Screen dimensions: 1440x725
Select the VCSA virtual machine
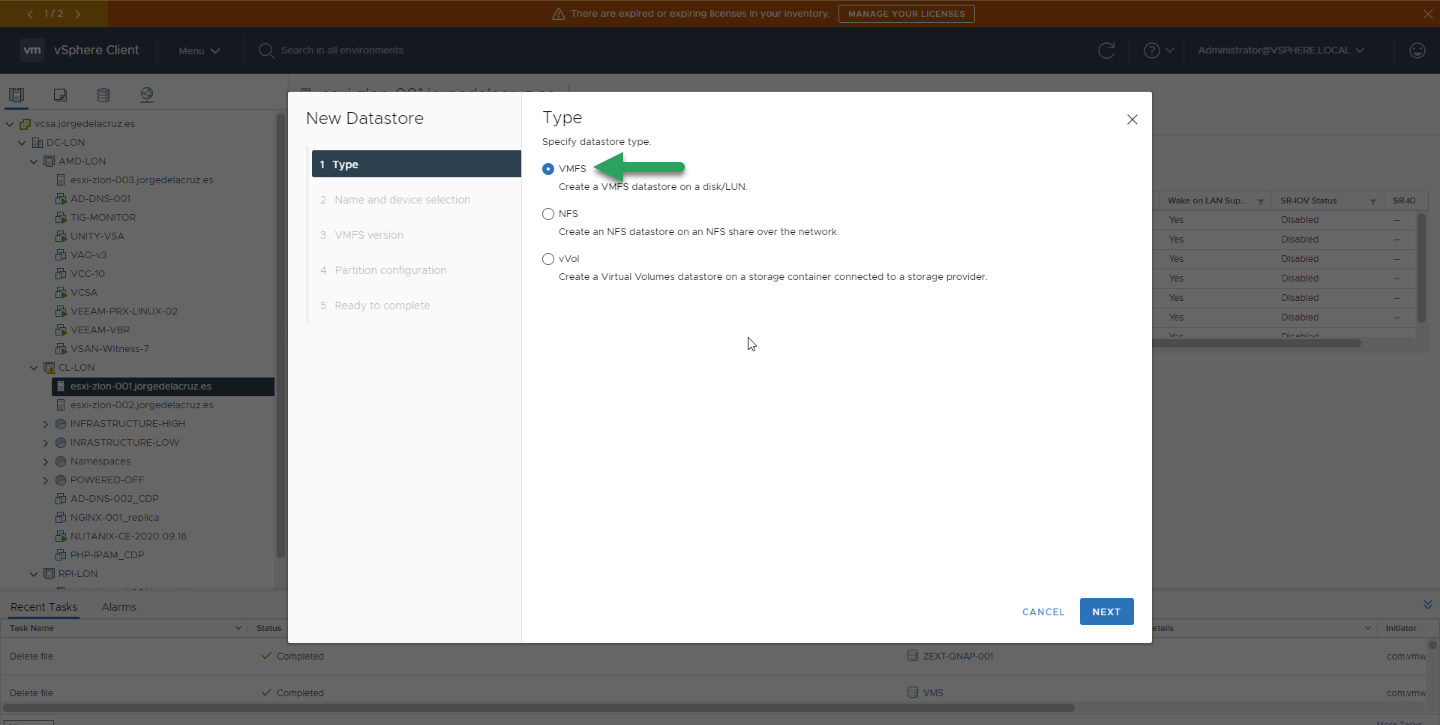(84, 293)
